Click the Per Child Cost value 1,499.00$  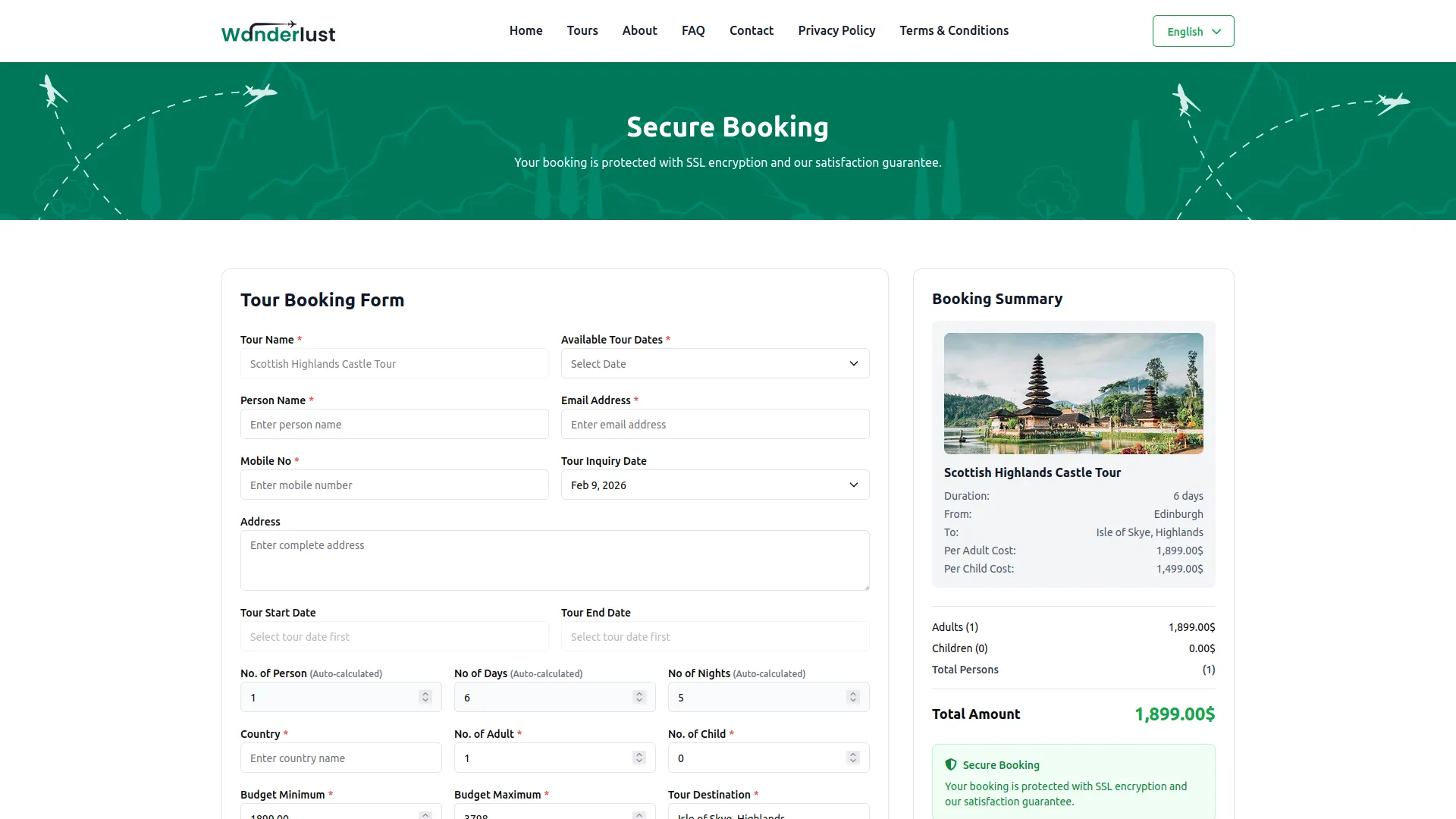click(1180, 569)
